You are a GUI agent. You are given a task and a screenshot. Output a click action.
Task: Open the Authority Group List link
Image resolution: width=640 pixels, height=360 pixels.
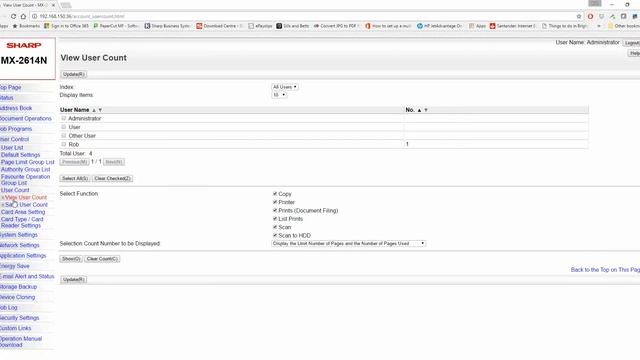[25, 169]
